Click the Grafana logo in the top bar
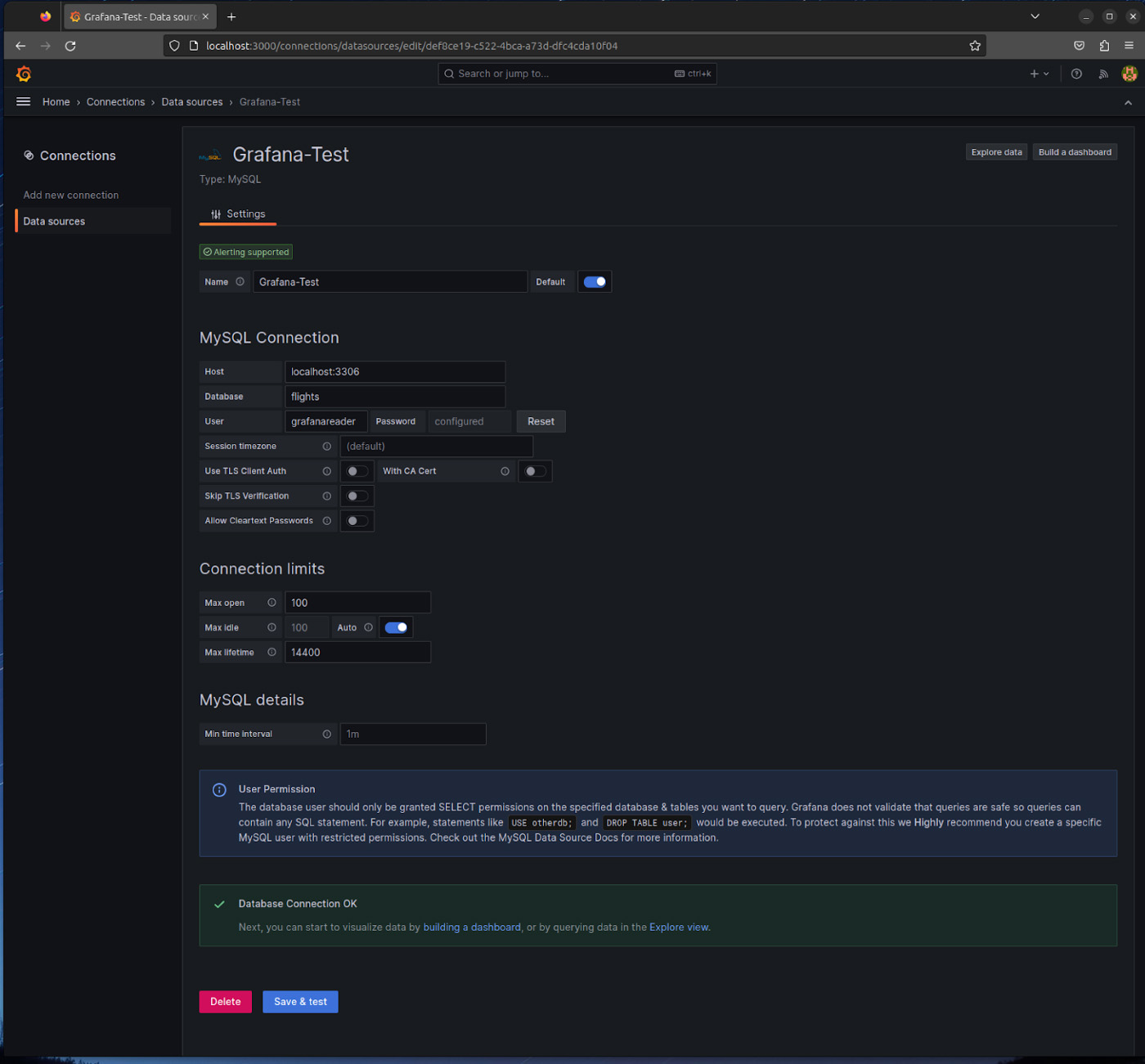This screenshot has width=1145, height=1064. tap(24, 74)
